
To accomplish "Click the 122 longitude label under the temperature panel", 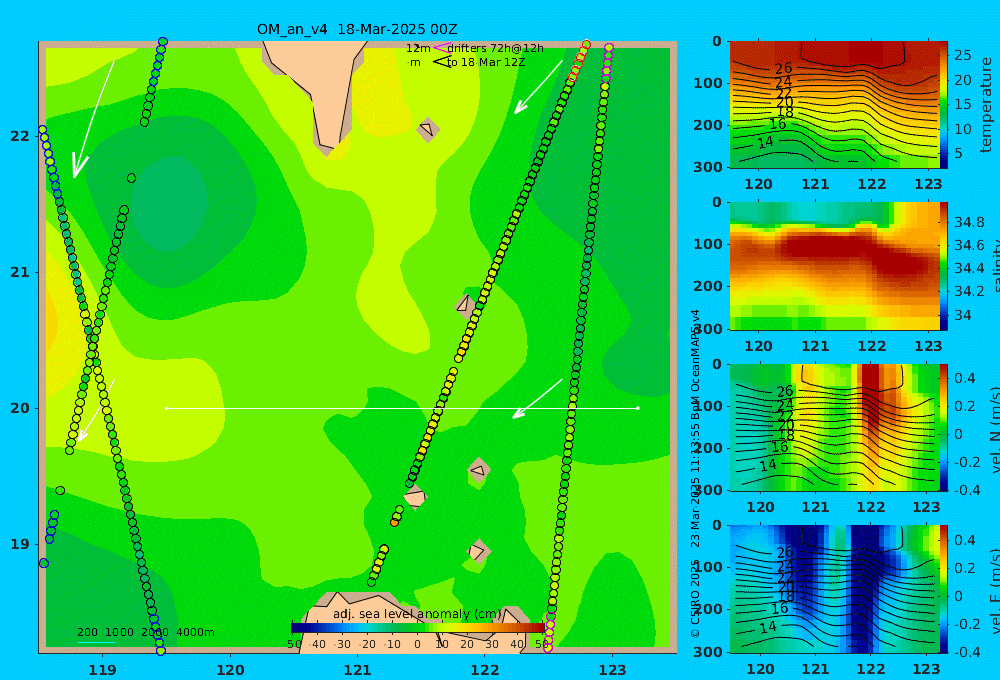I will point(871,184).
